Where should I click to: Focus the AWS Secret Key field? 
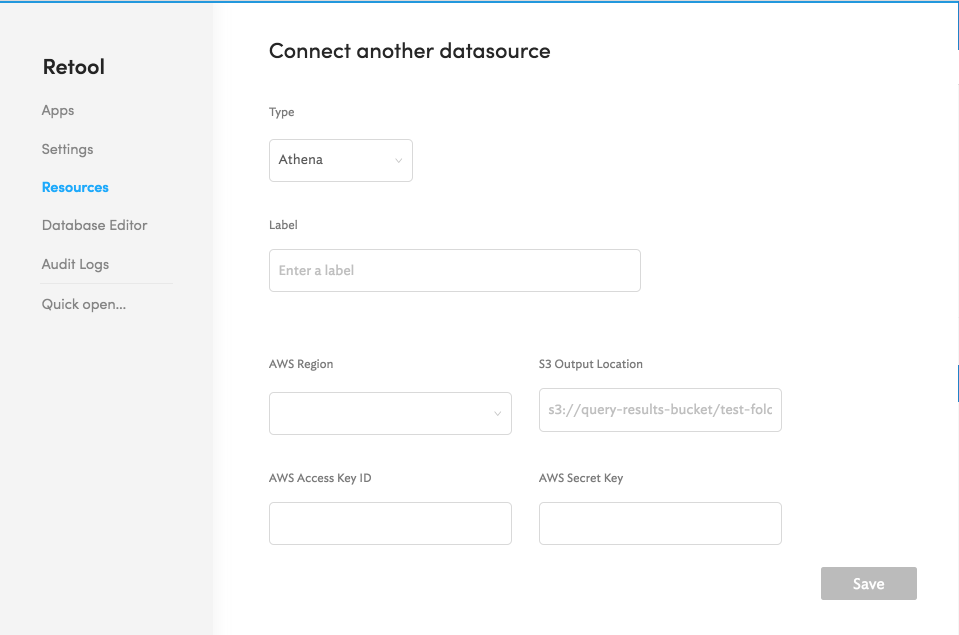click(660, 524)
